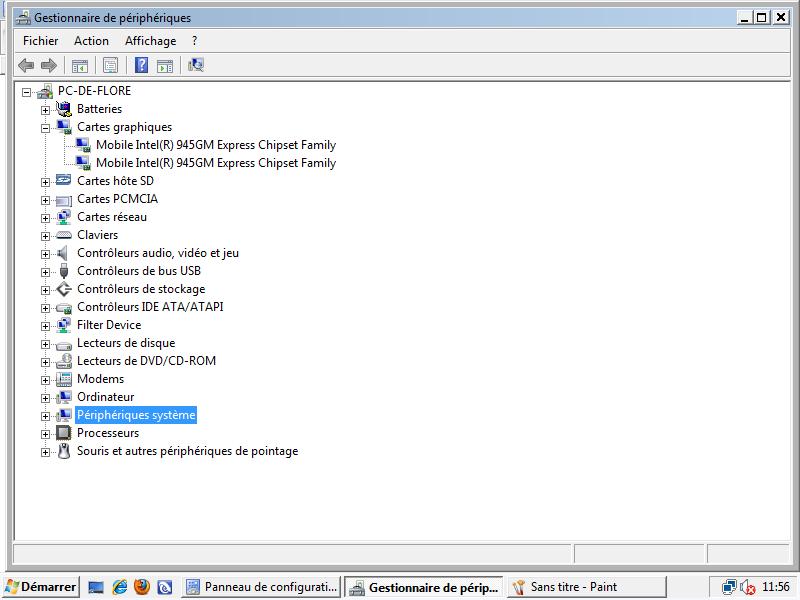This screenshot has height=600, width=800.
Task: Select Lecteurs de DVD/CD-ROM label
Action: point(146,361)
